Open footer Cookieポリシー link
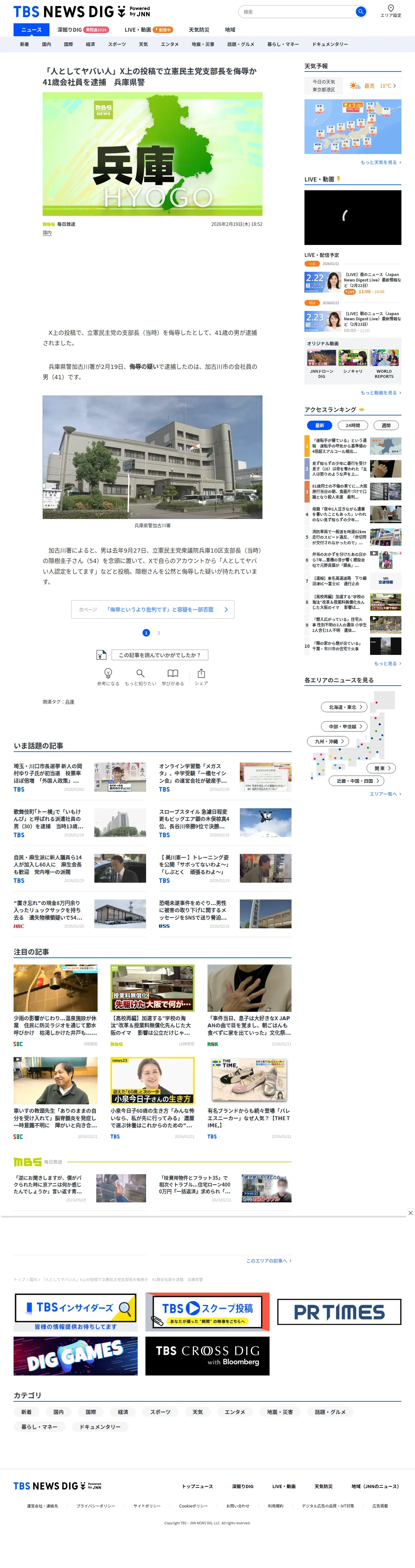Image resolution: width=415 pixels, height=1568 pixels. pos(193,1506)
